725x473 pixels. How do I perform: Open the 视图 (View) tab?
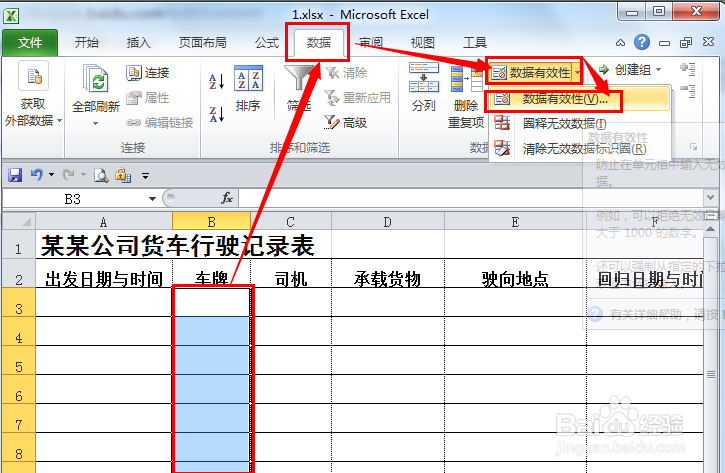[423, 43]
